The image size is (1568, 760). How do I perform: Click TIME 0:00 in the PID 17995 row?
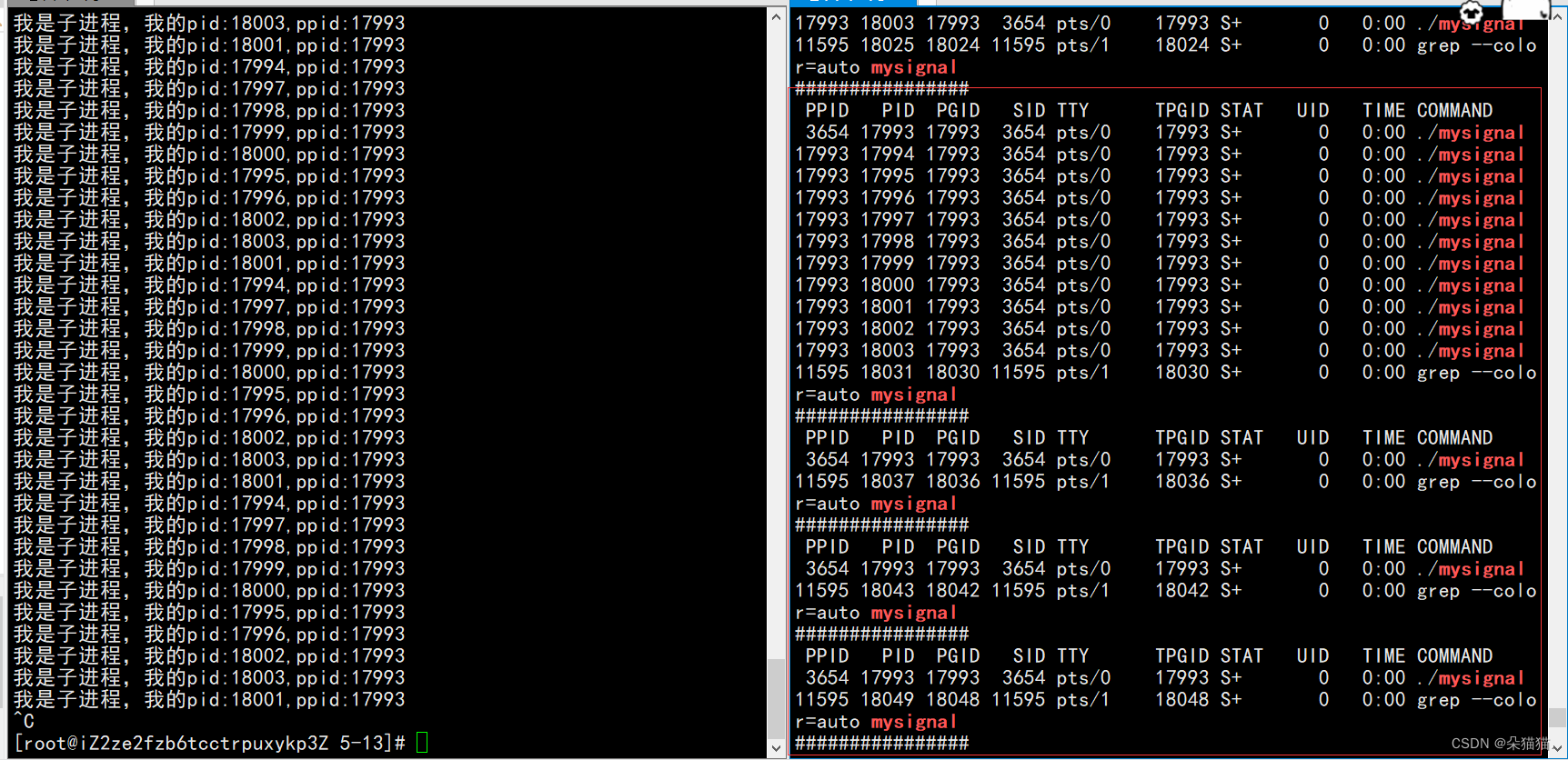1383,175
